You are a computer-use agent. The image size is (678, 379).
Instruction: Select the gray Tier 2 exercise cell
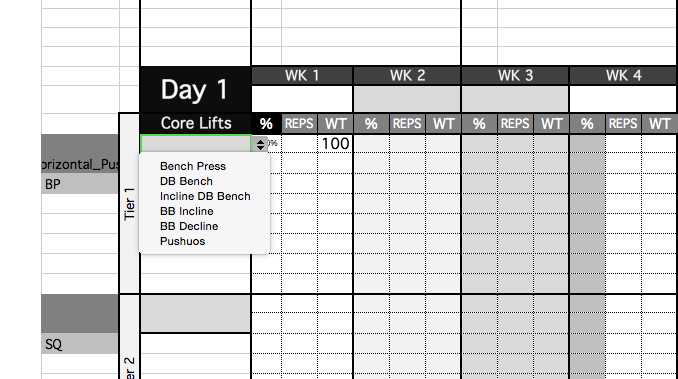(195, 314)
